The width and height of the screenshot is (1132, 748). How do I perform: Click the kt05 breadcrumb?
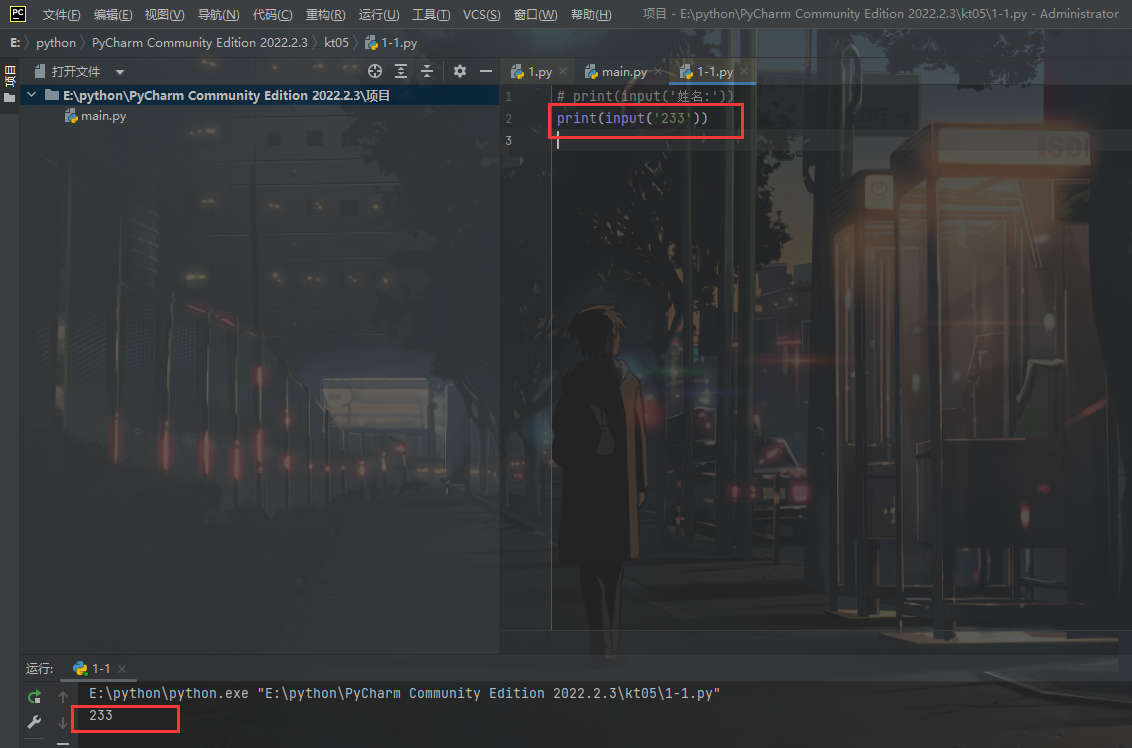336,43
